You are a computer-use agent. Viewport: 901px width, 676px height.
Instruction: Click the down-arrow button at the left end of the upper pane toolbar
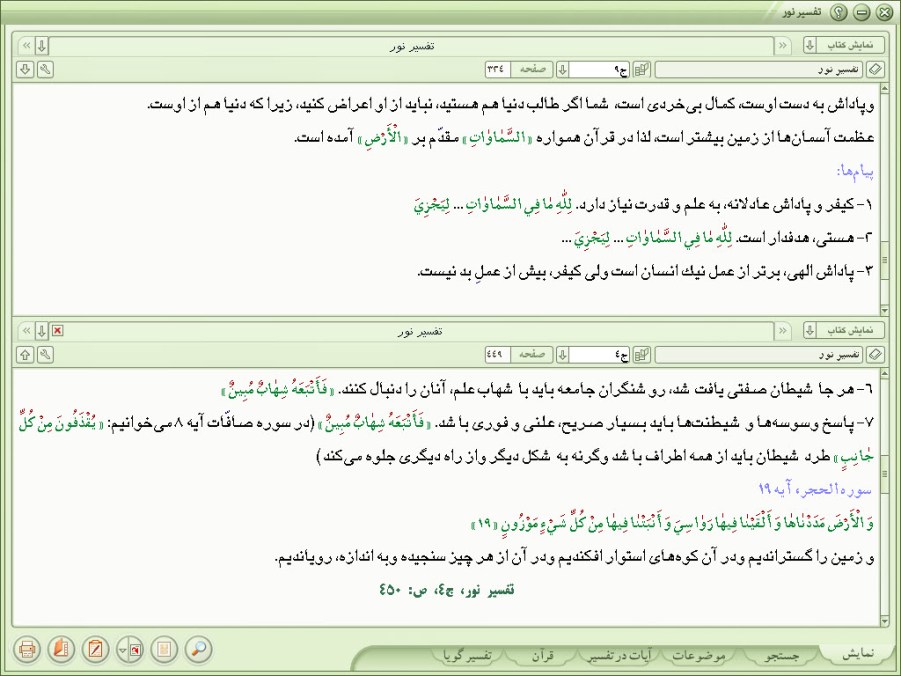(x=25, y=70)
